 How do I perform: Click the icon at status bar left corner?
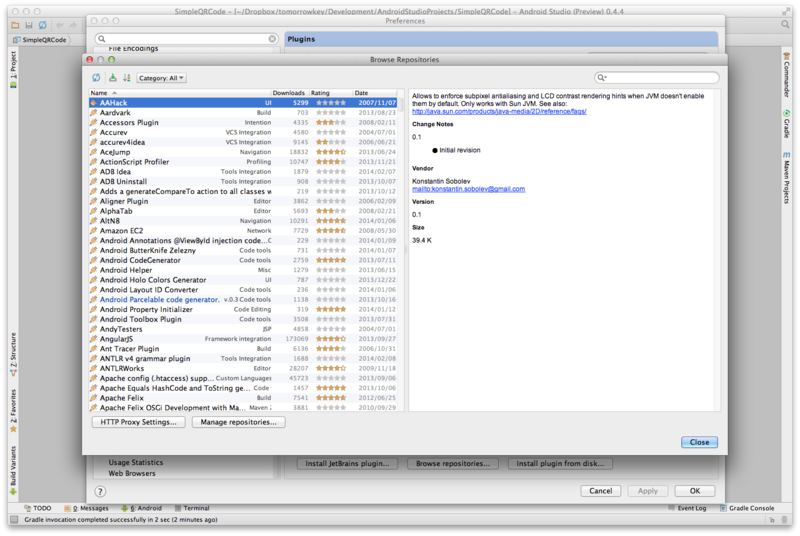pyautogui.click(x=14, y=520)
